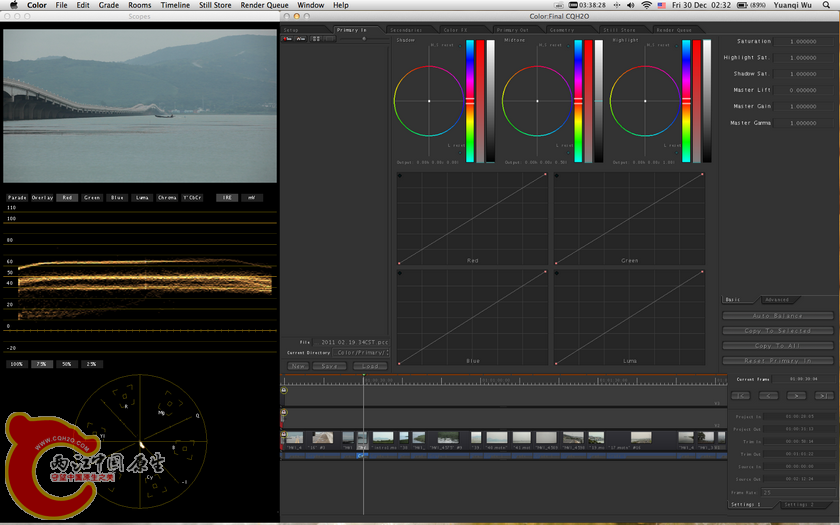Jump to last frame with >| button

coord(824,395)
